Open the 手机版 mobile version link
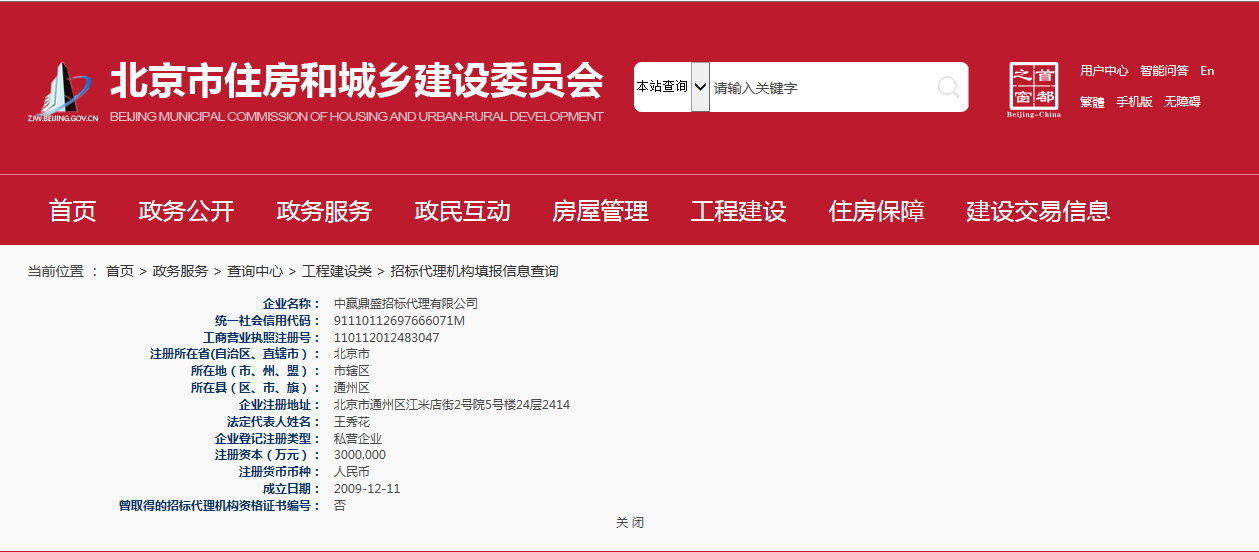Viewport: 1259px width, 552px height. (1134, 102)
